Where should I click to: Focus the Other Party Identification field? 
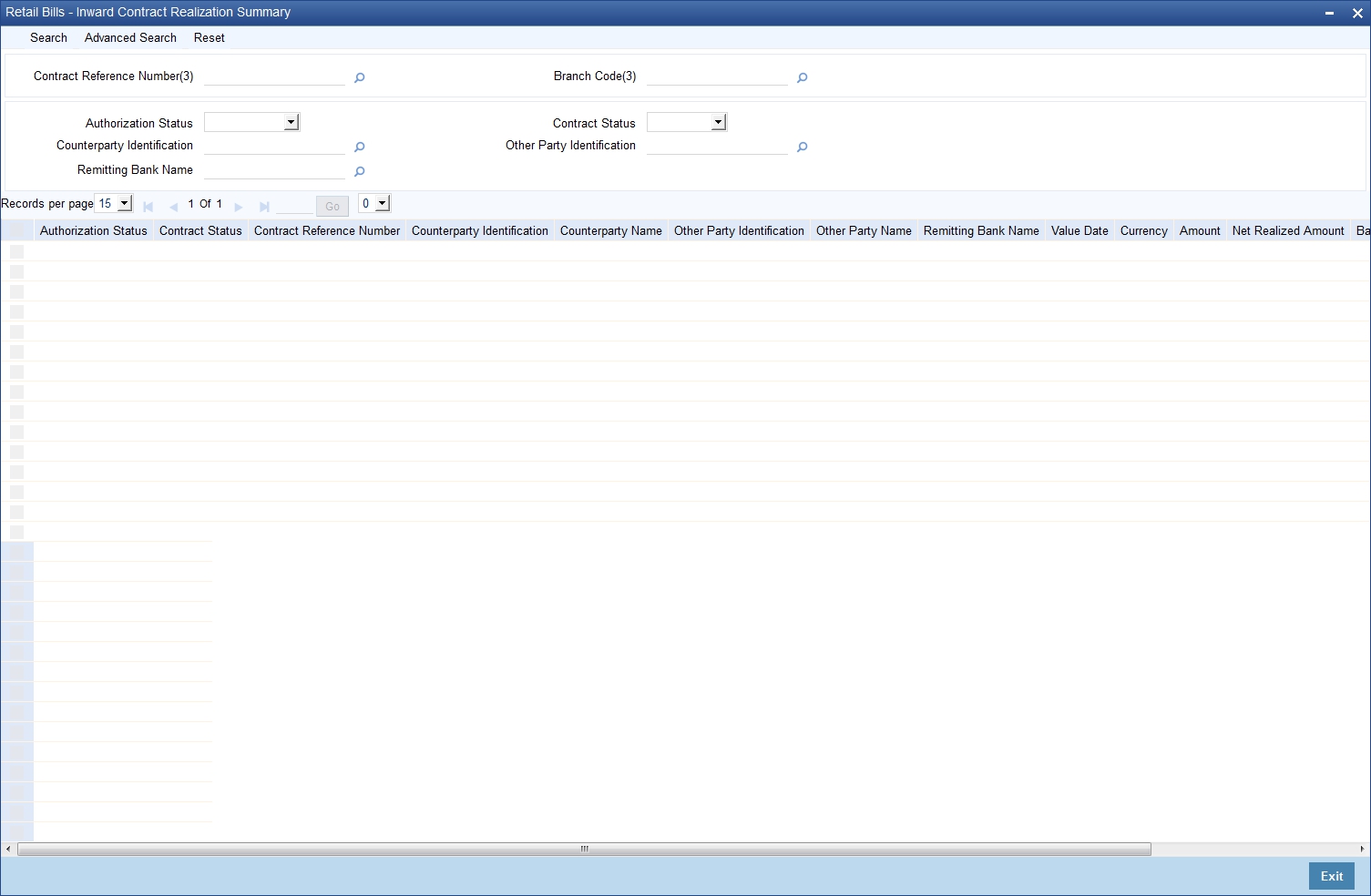coord(717,146)
